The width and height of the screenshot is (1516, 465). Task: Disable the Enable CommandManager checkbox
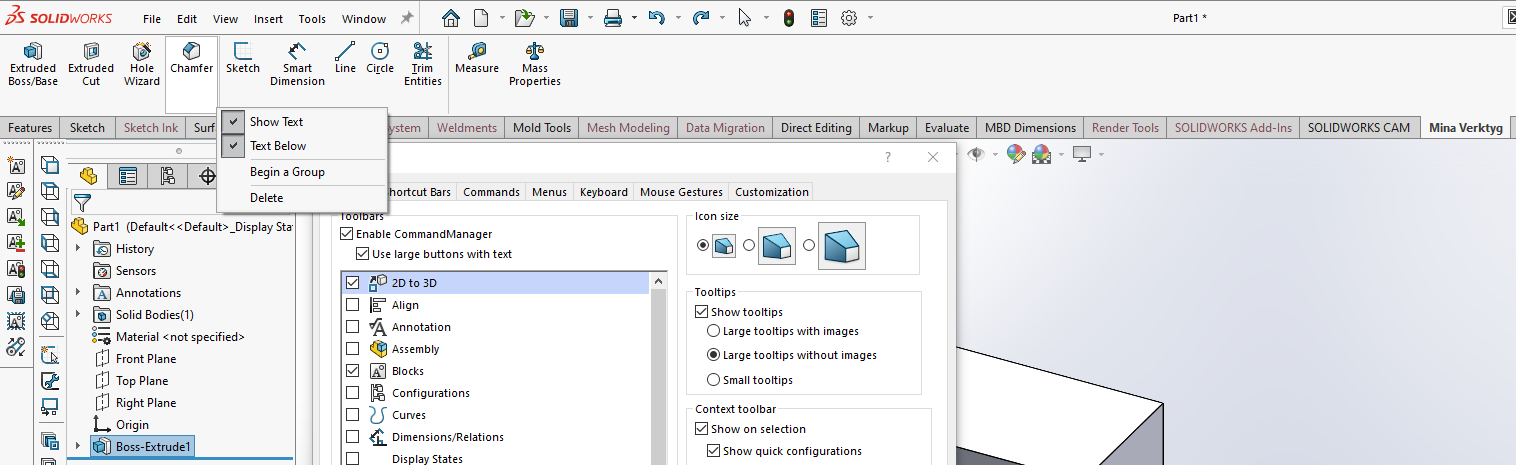coord(347,234)
